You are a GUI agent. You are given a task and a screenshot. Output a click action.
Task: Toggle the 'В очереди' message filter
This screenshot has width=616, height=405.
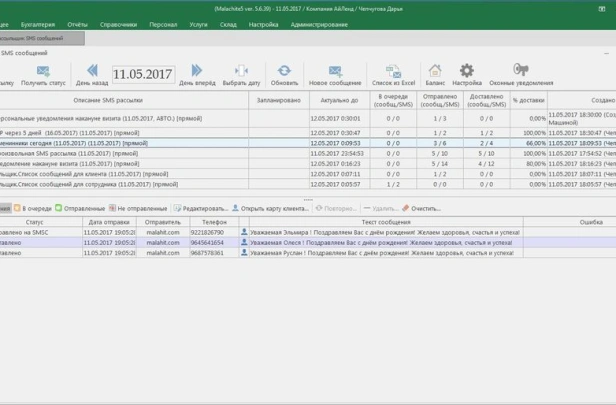coord(33,208)
